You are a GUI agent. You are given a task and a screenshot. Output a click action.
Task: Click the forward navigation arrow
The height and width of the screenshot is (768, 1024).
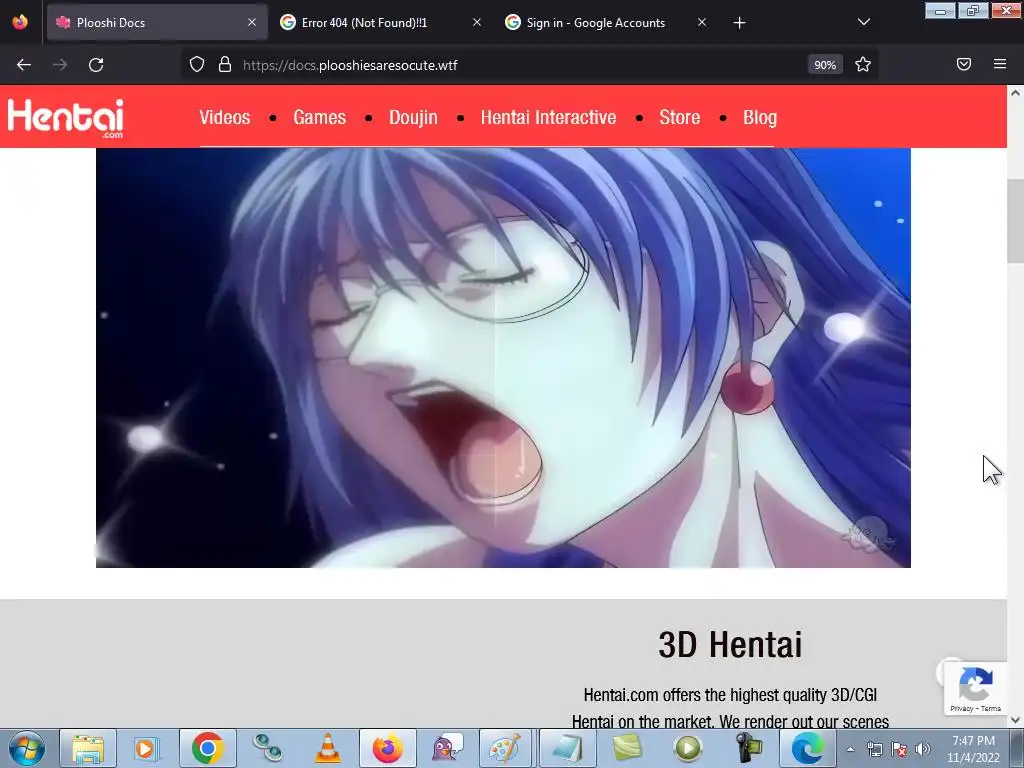click(60, 65)
